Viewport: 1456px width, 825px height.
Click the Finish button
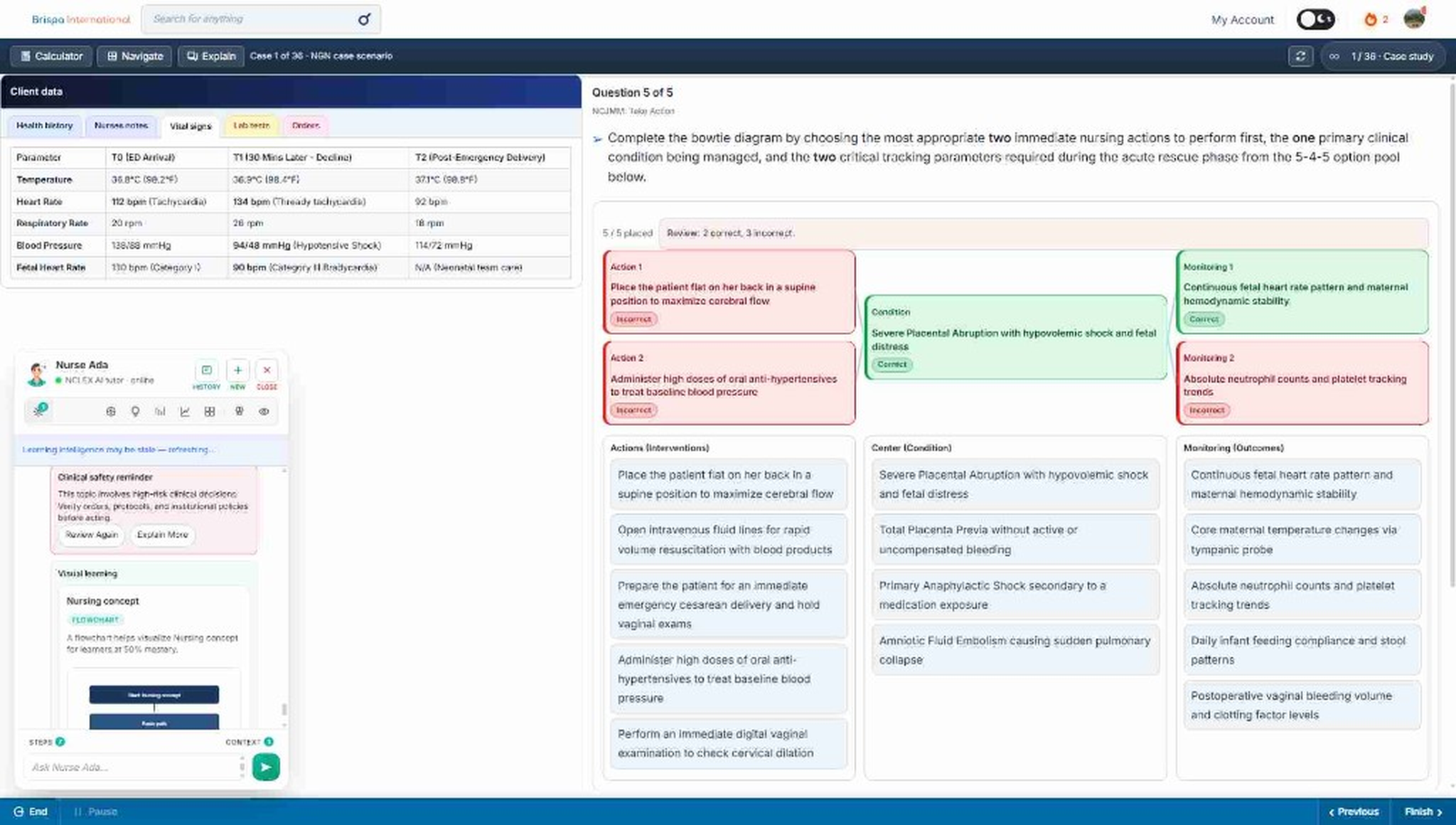[x=1423, y=811]
